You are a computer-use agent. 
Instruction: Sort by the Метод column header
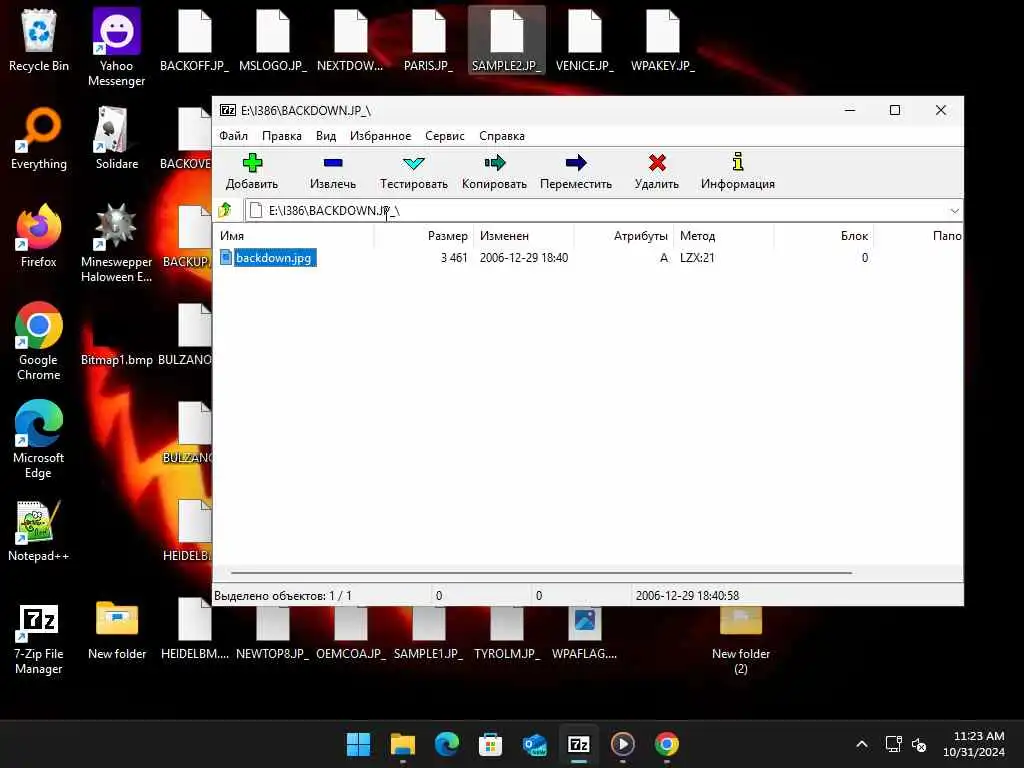pyautogui.click(x=724, y=236)
